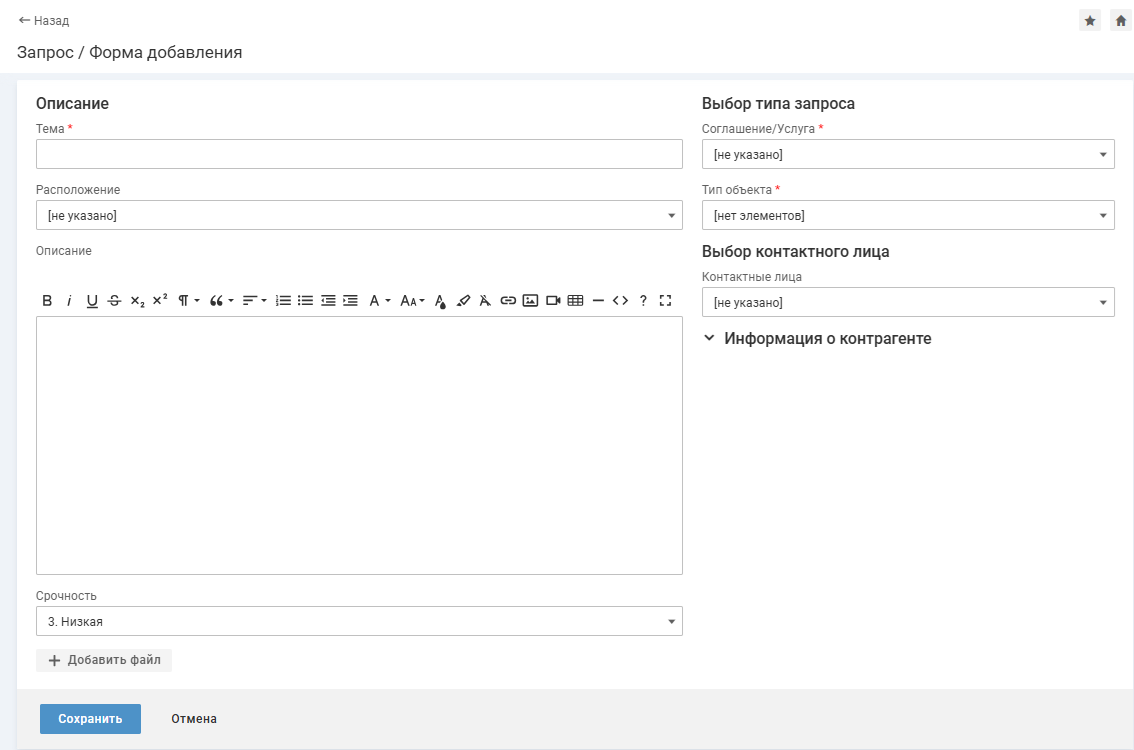Open the Расположение dropdown
1134x750 pixels.
coord(359,215)
